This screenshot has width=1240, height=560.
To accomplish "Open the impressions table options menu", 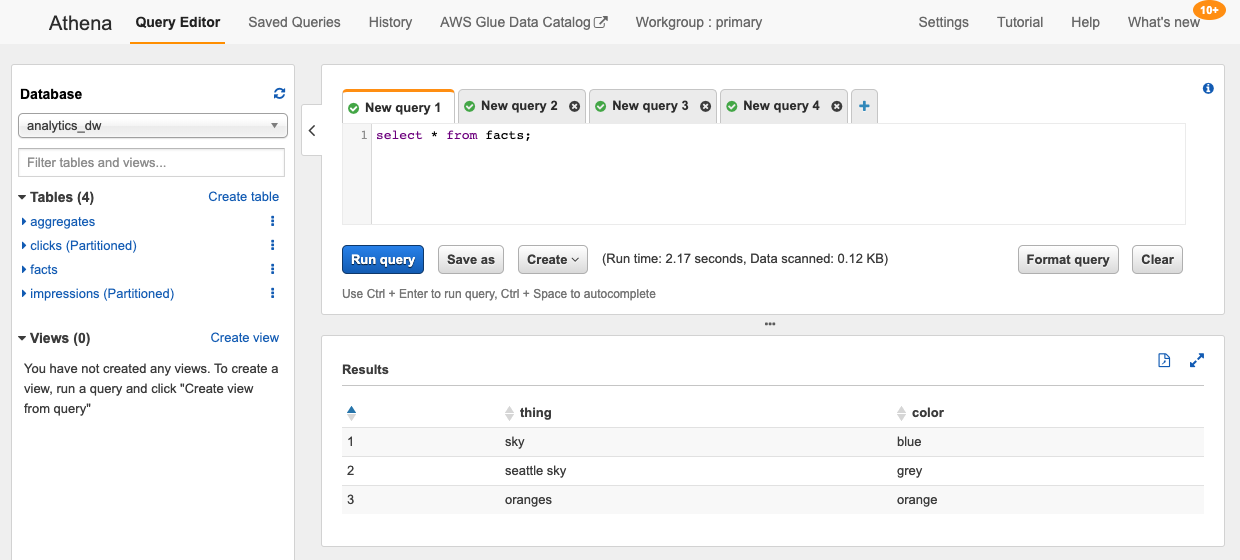I will point(273,293).
